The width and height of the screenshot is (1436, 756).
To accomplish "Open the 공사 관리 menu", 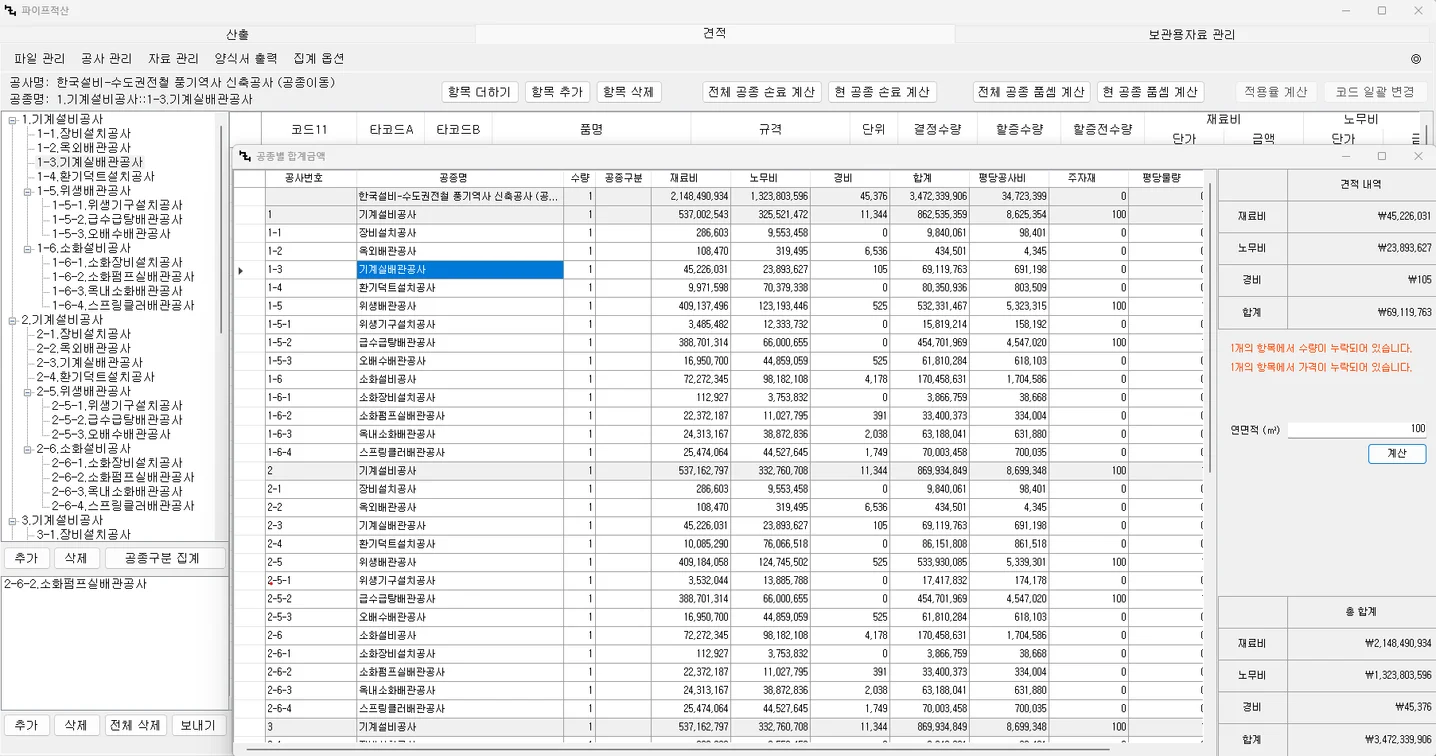I will coord(106,59).
